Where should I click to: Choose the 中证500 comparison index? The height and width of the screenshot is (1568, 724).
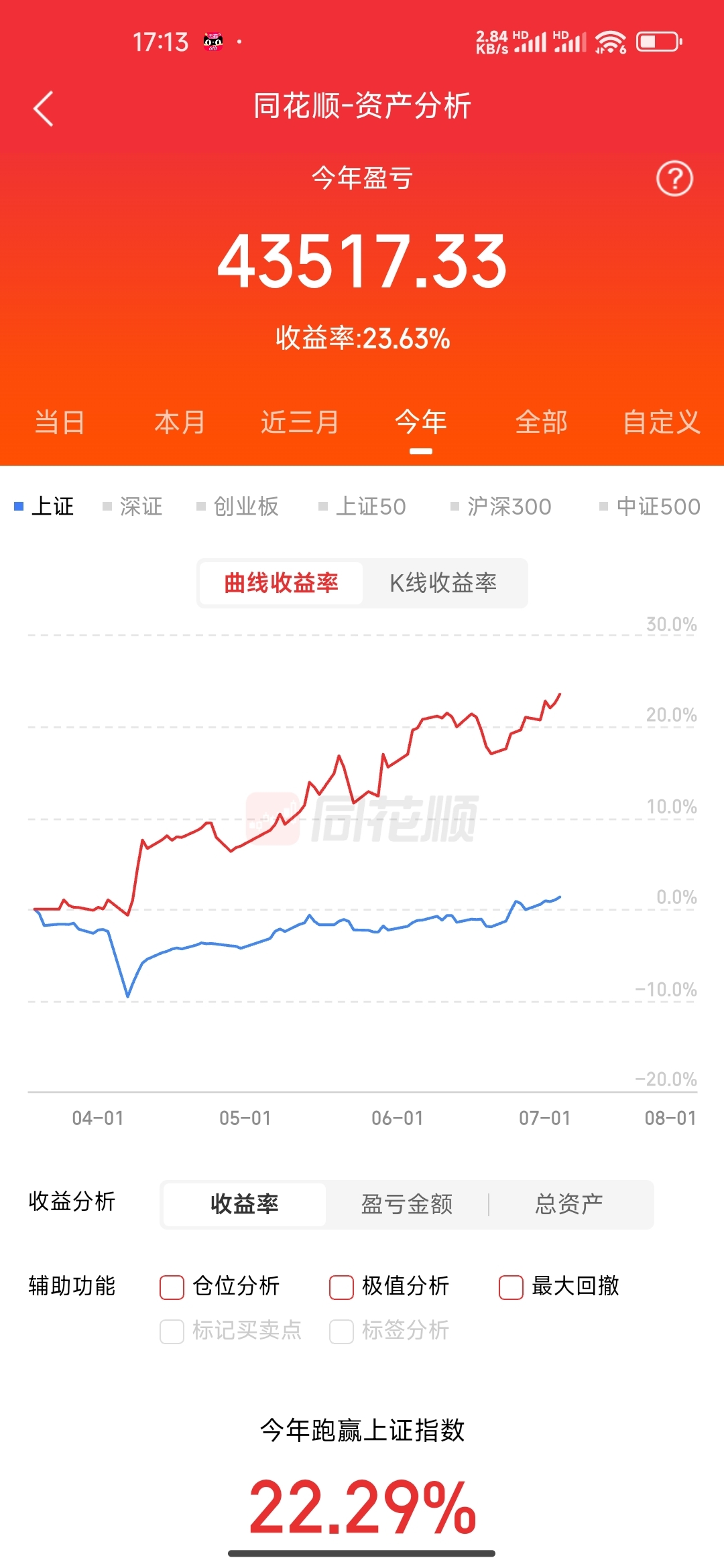click(x=650, y=506)
